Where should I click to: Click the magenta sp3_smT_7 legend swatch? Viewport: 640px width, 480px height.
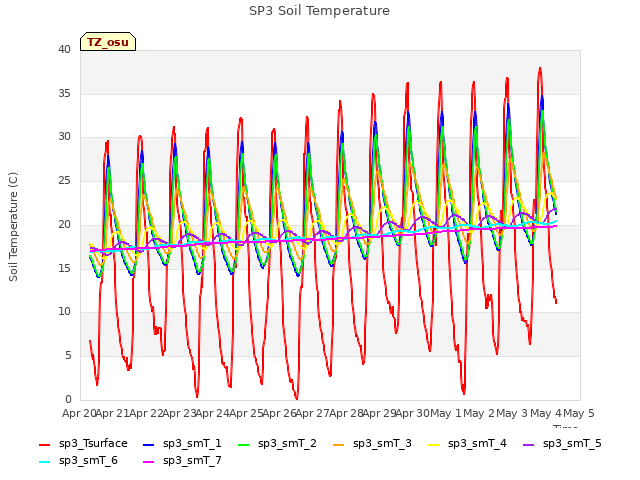pos(149,462)
